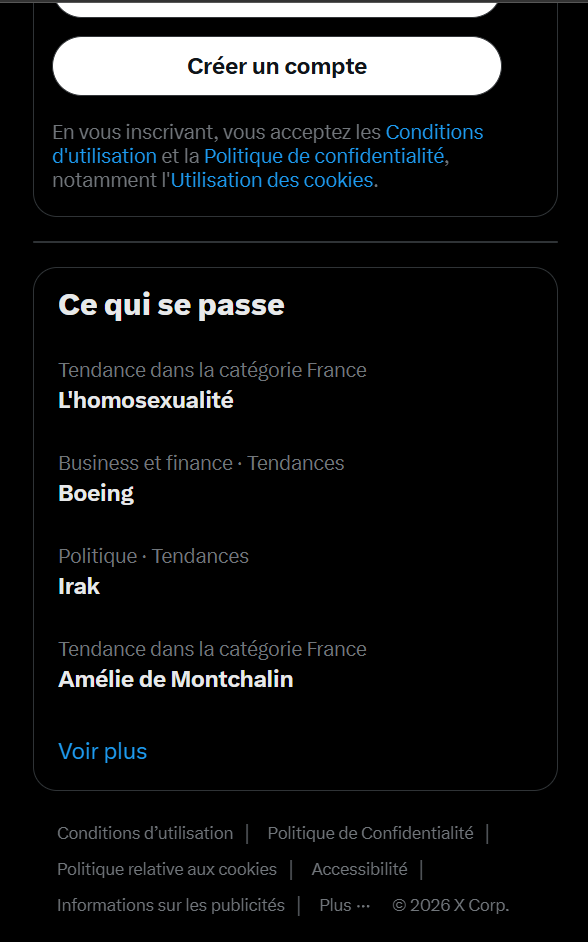Open Informations sur les publicités link
The height and width of the screenshot is (942, 588).
(x=171, y=905)
